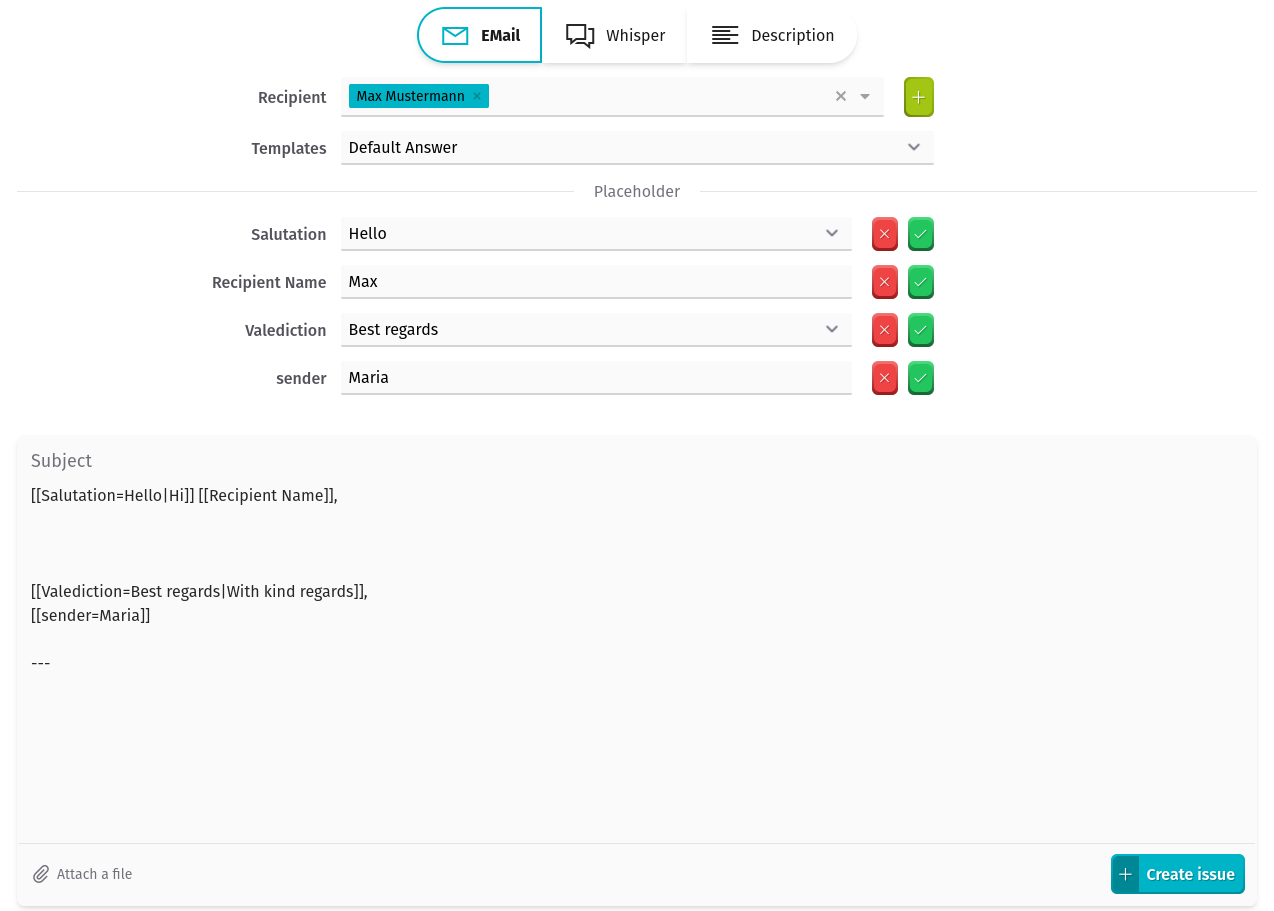Switch to the EMail tab
The width and height of the screenshot is (1274, 911).
(480, 36)
